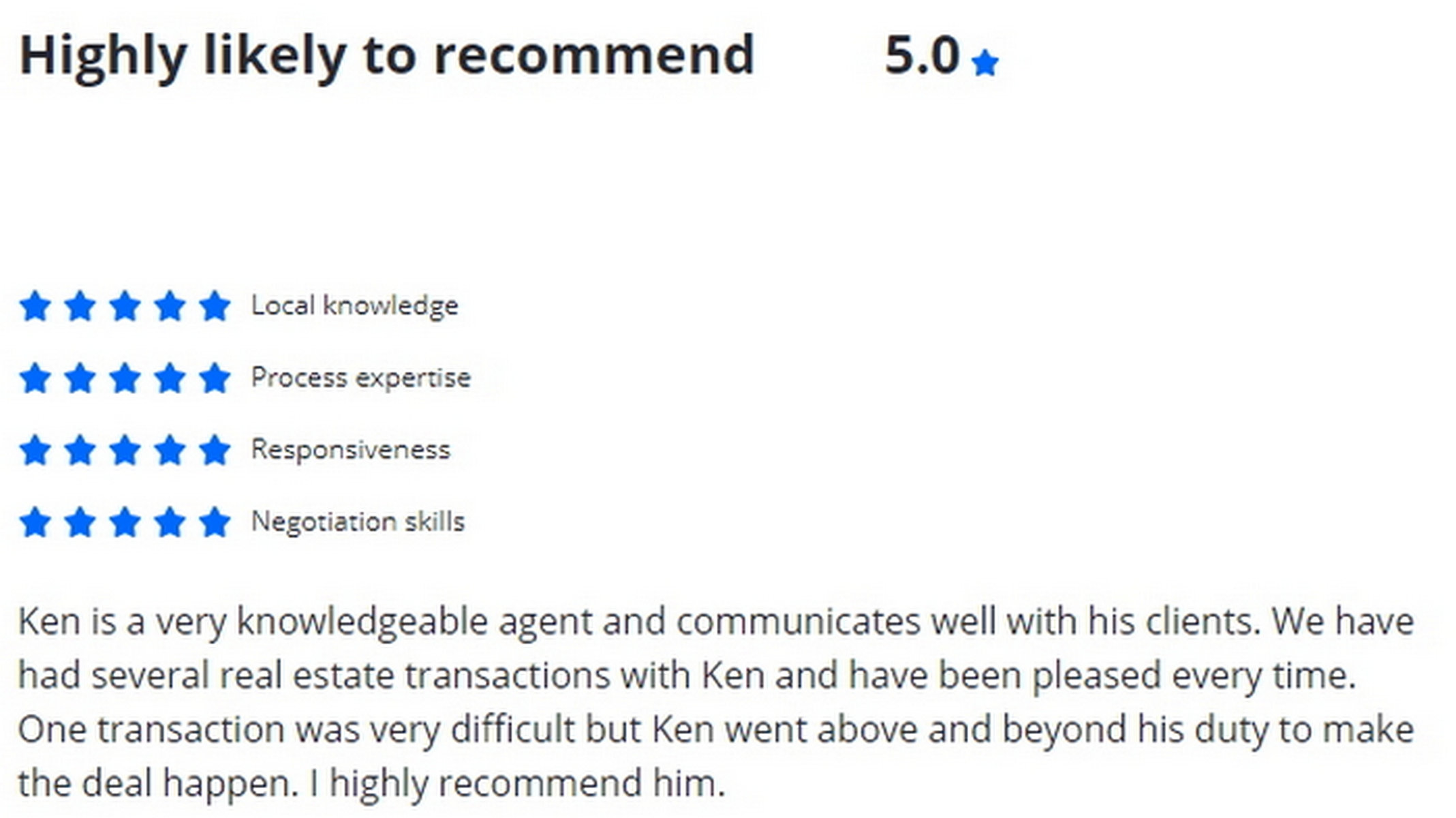
Task: Click the "Local knowledge" label
Action: 354,306
